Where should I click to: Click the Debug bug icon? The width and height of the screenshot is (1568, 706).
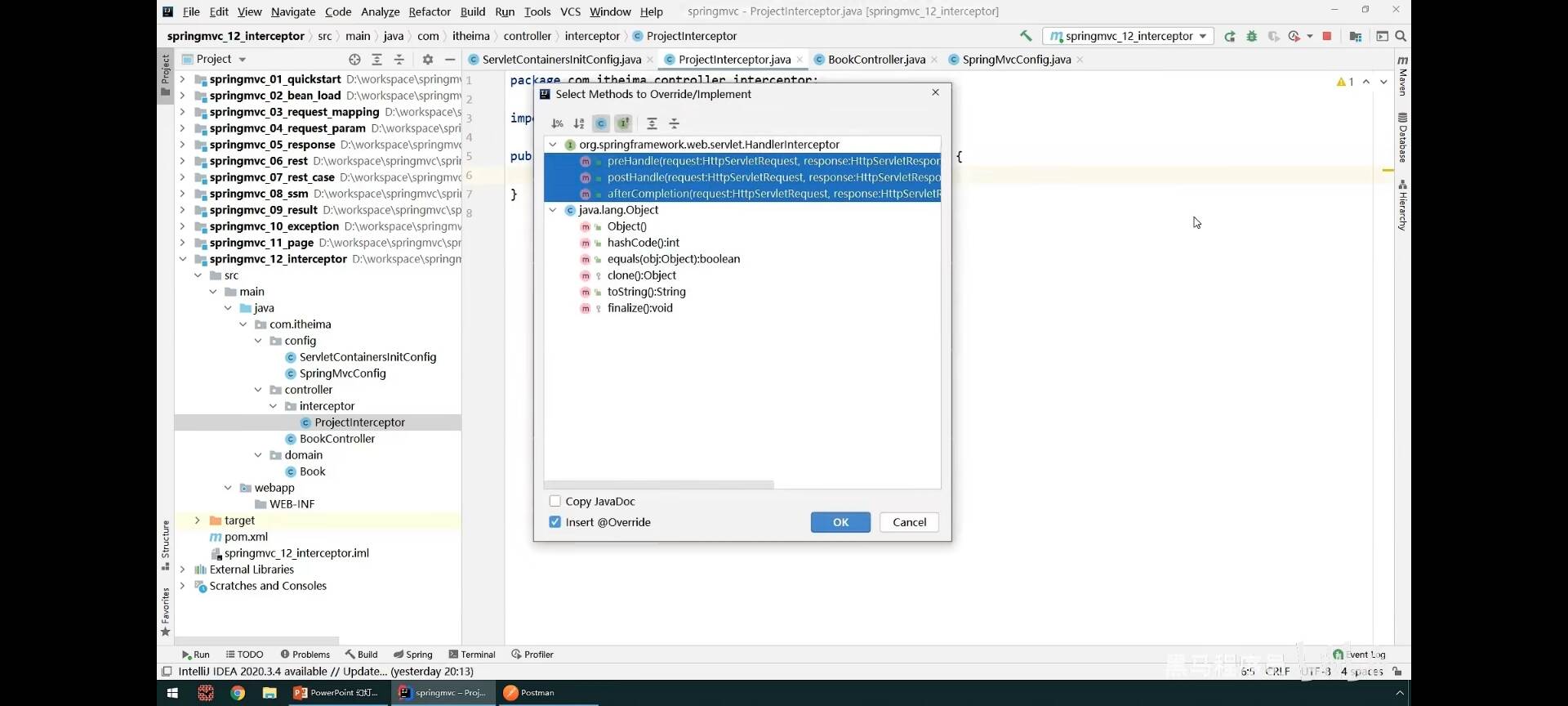coord(1251,36)
